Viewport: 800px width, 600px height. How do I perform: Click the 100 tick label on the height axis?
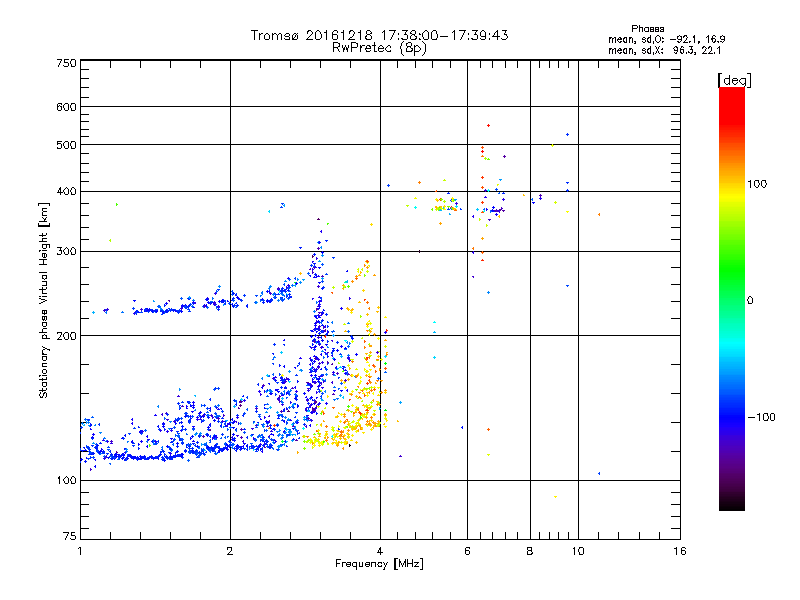tap(66, 480)
